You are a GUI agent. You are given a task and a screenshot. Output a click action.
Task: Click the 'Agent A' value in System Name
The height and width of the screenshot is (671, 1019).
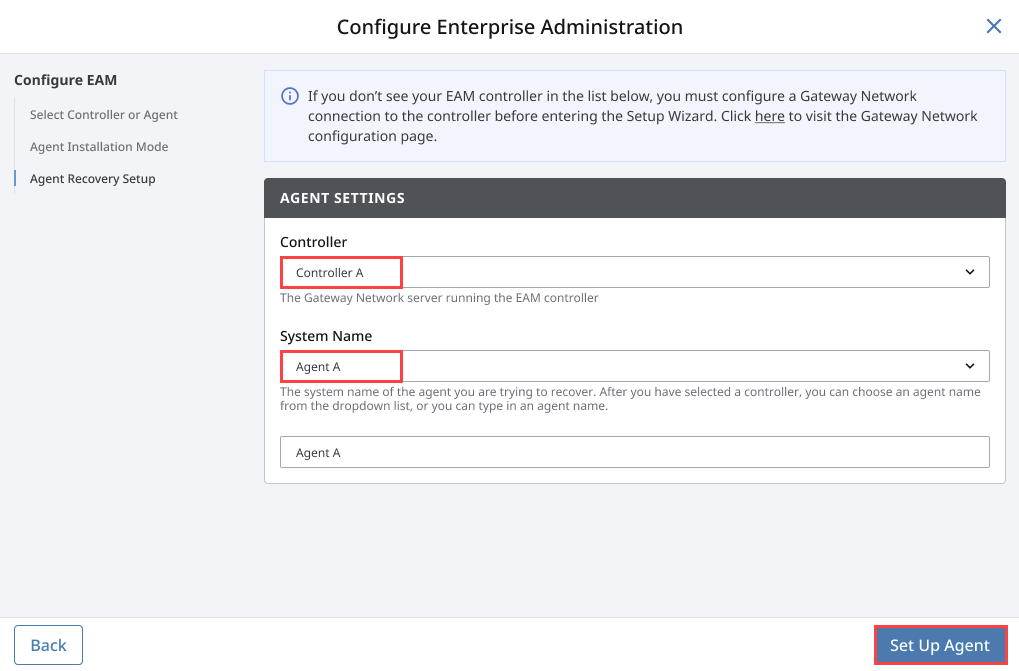click(x=319, y=367)
